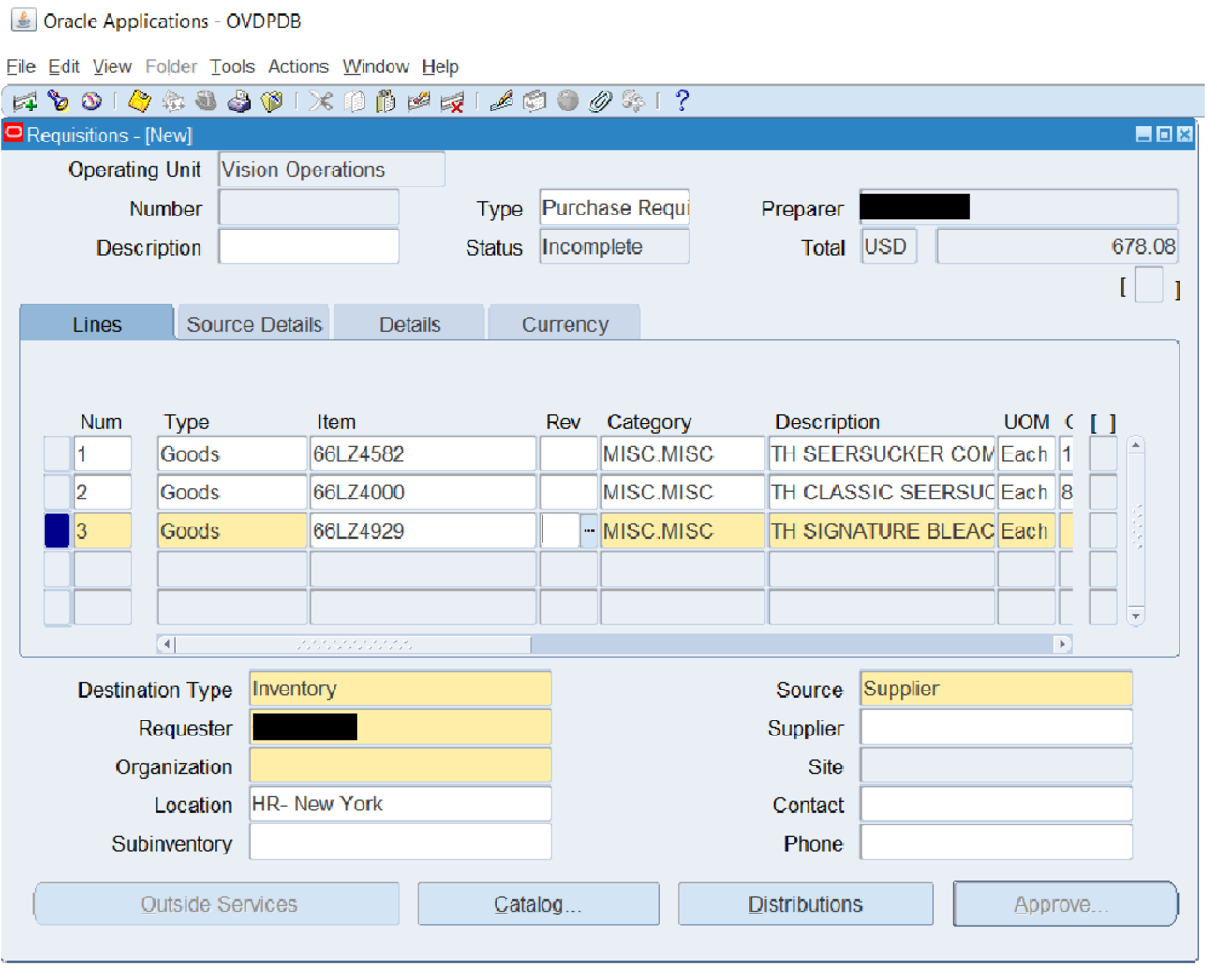
Task: Click the header Description input field
Action: (x=308, y=247)
